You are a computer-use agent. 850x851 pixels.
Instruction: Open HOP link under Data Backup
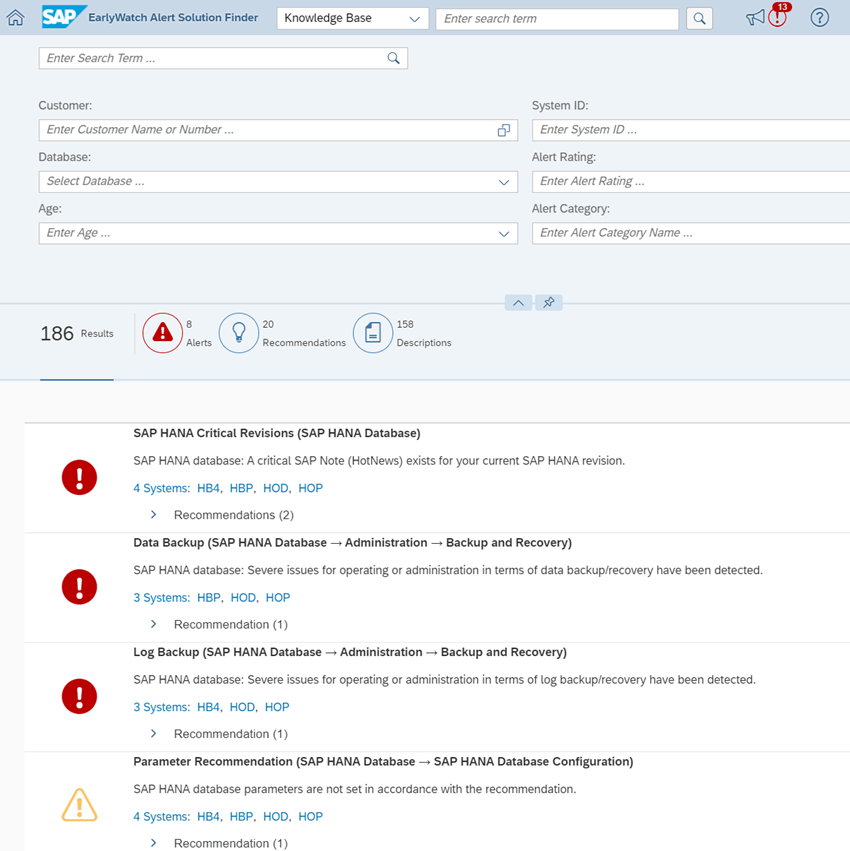click(278, 598)
